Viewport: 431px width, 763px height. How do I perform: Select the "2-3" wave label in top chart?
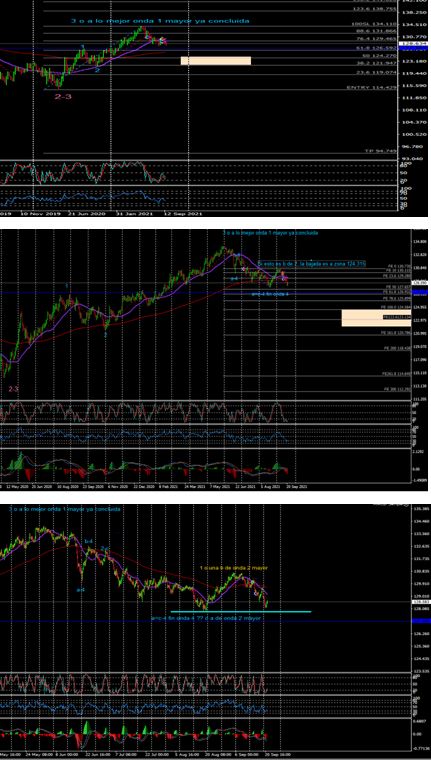click(63, 96)
